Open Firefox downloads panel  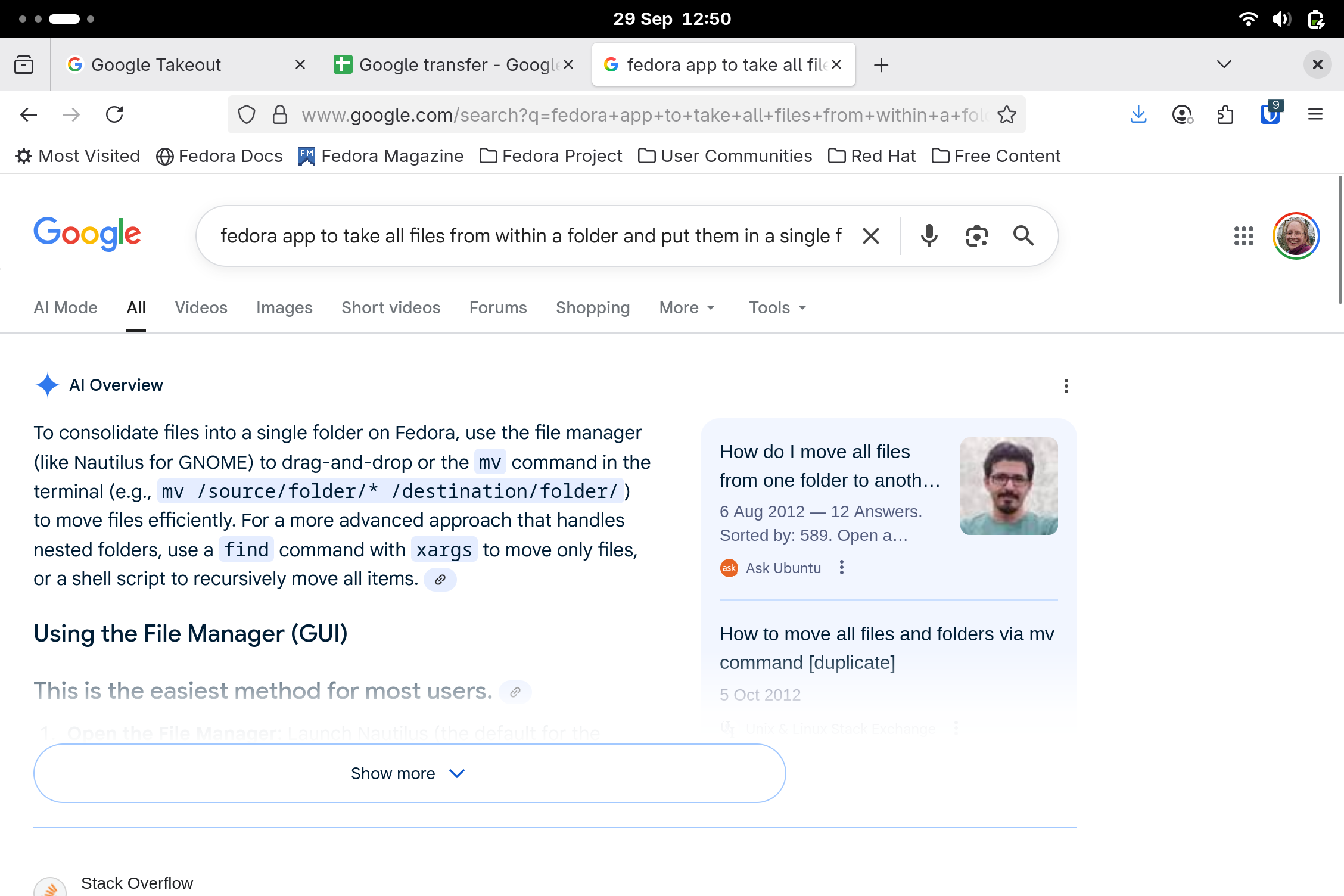tap(1138, 114)
